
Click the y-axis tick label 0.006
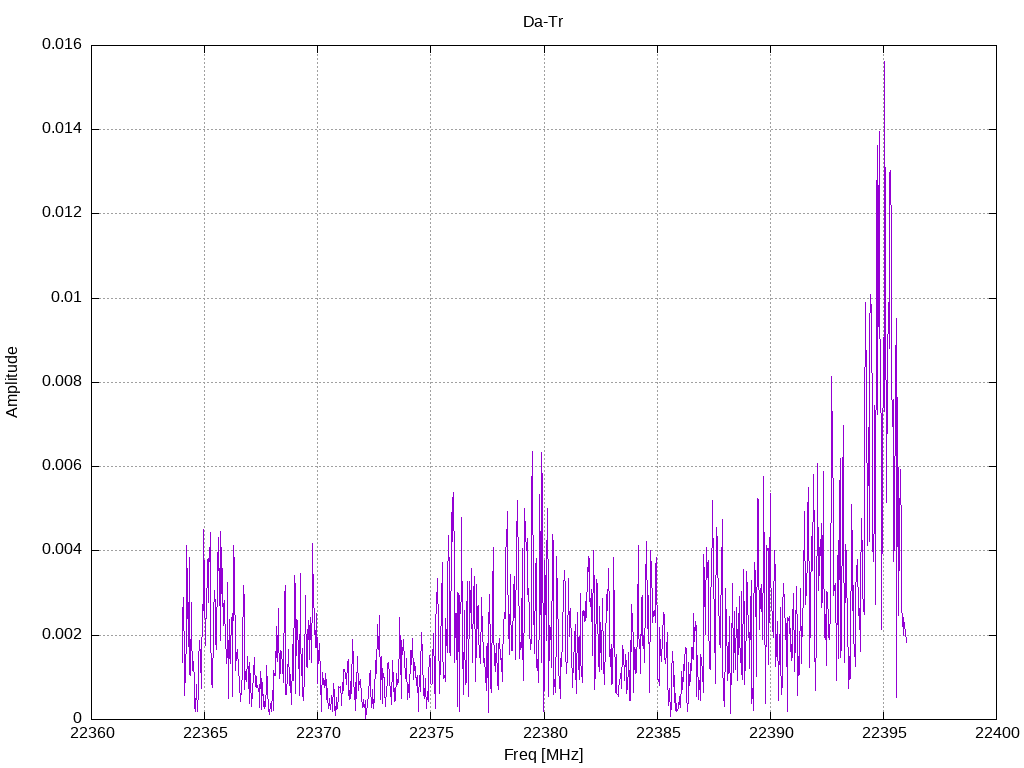(62, 466)
